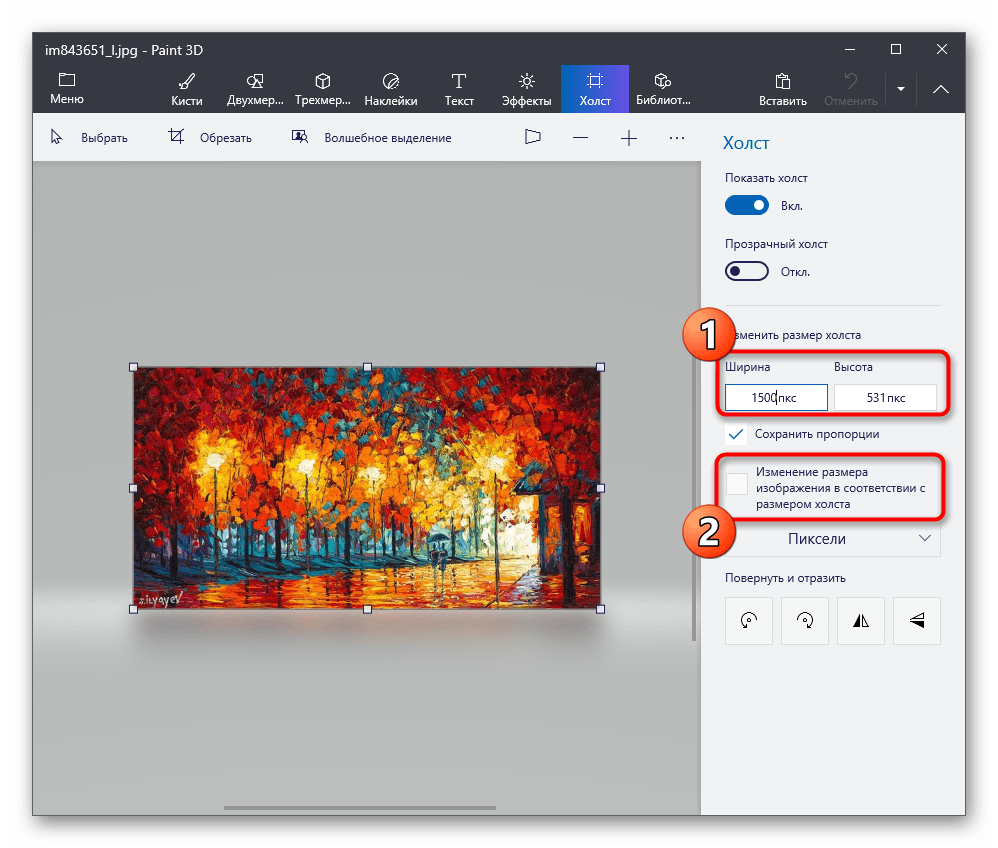Click the Magic select (Волшебное выделение) tool
Screen dimensions: 998x848
[372, 138]
